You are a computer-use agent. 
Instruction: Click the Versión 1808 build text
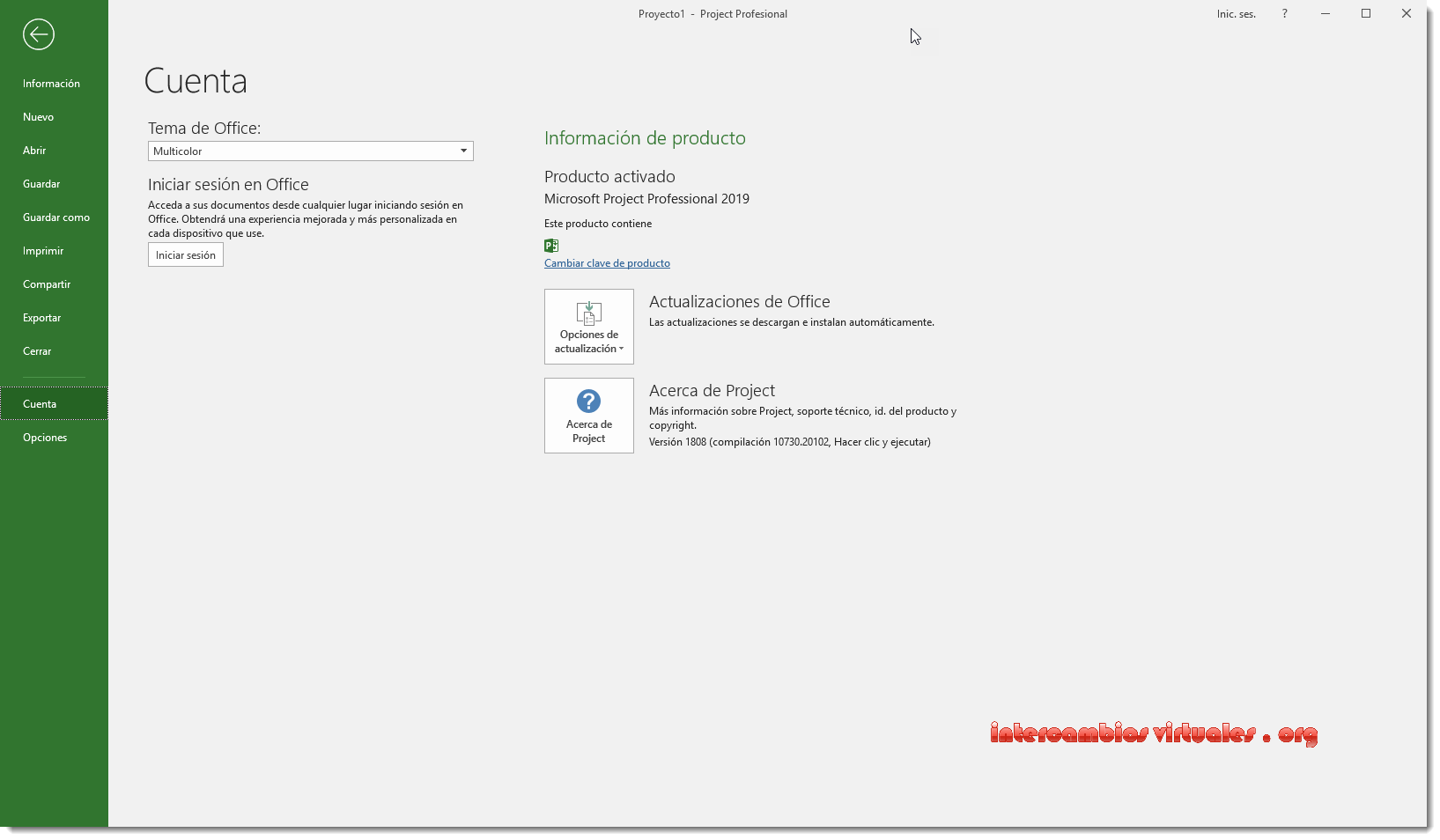(x=790, y=442)
